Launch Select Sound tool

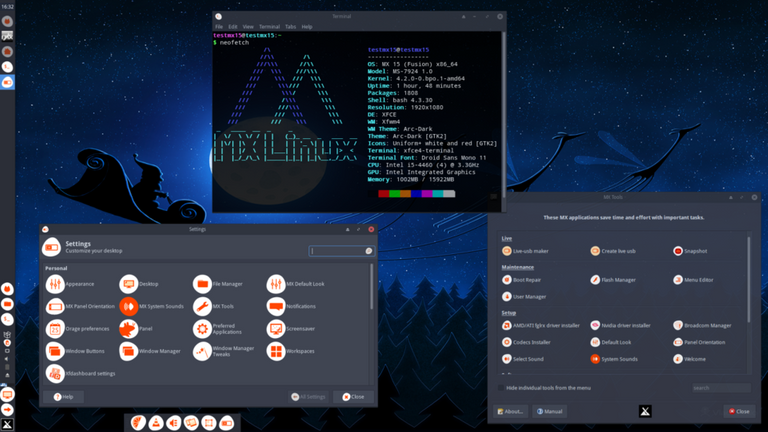[x=523, y=359]
